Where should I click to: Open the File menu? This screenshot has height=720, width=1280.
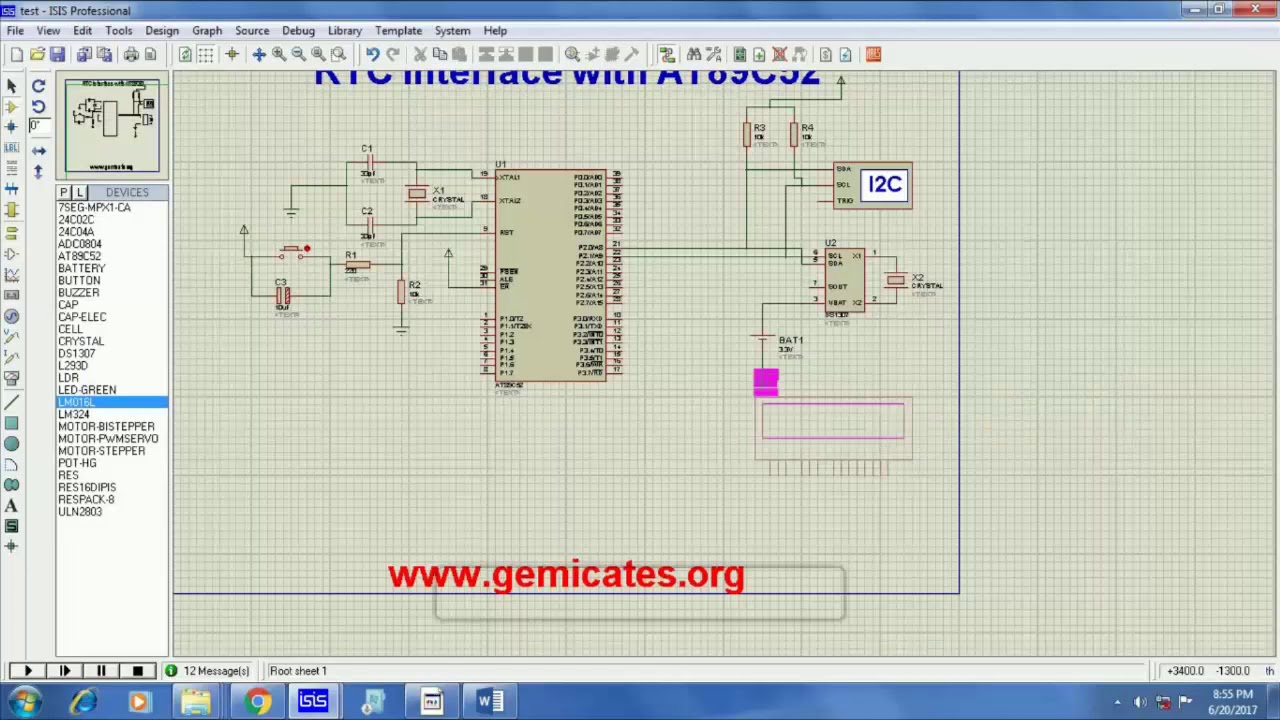pos(15,31)
